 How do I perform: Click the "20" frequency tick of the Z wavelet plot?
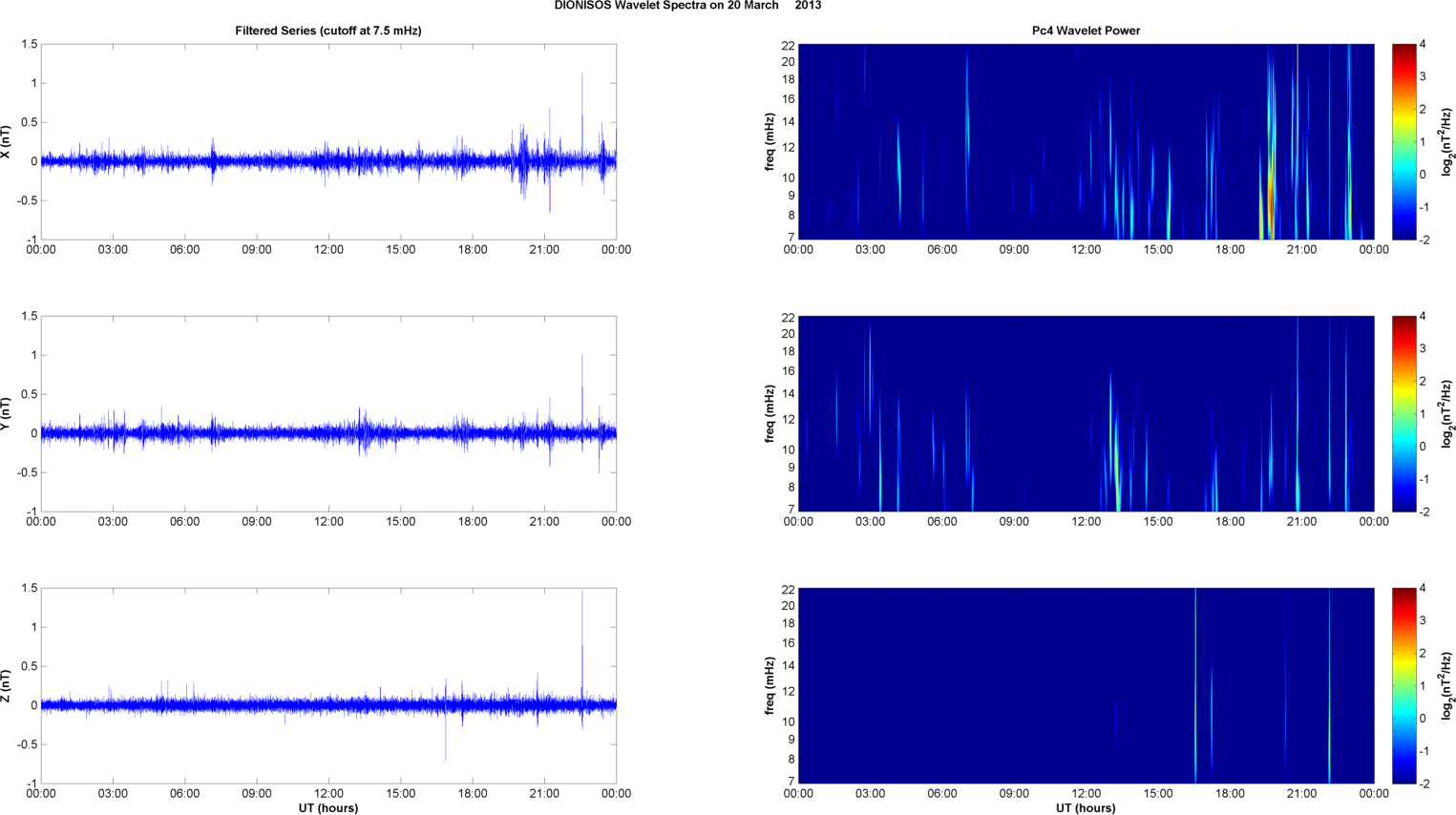click(x=789, y=606)
